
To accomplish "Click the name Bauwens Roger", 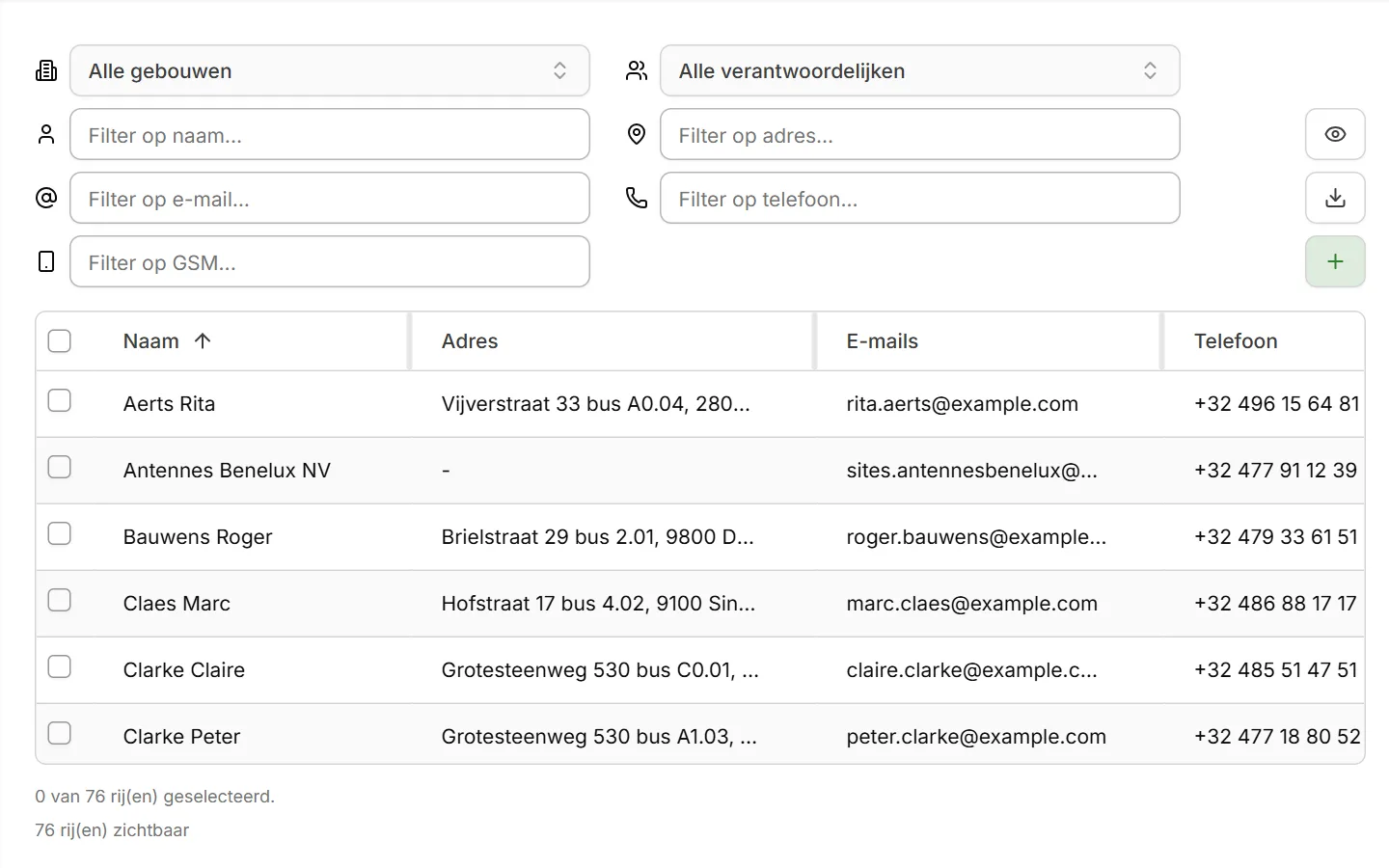I will [198, 537].
